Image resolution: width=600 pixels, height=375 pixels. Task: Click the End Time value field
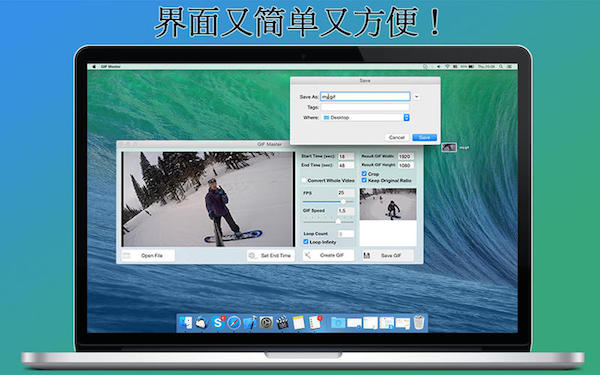coord(346,165)
